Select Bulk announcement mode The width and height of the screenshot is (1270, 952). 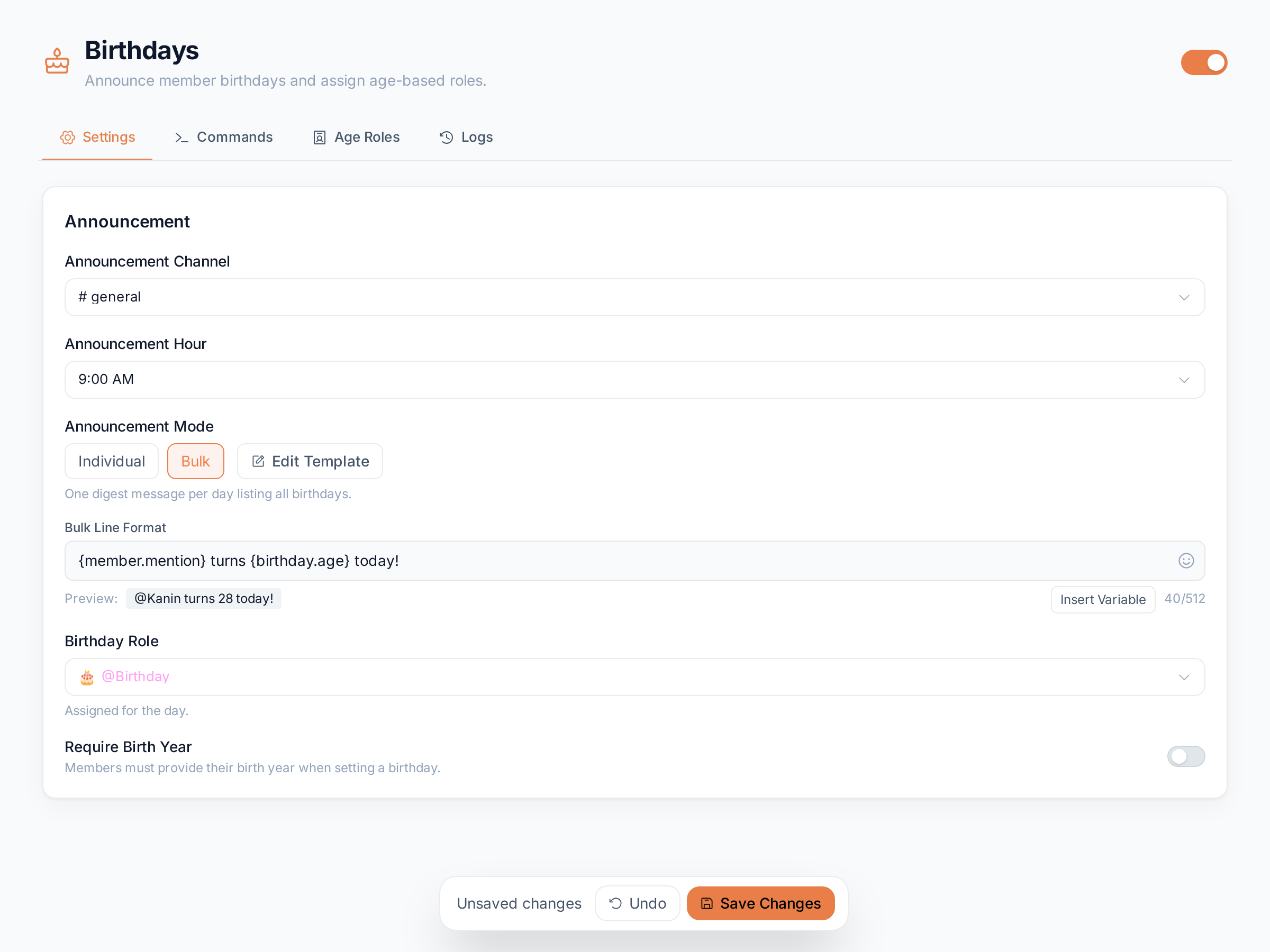point(195,461)
